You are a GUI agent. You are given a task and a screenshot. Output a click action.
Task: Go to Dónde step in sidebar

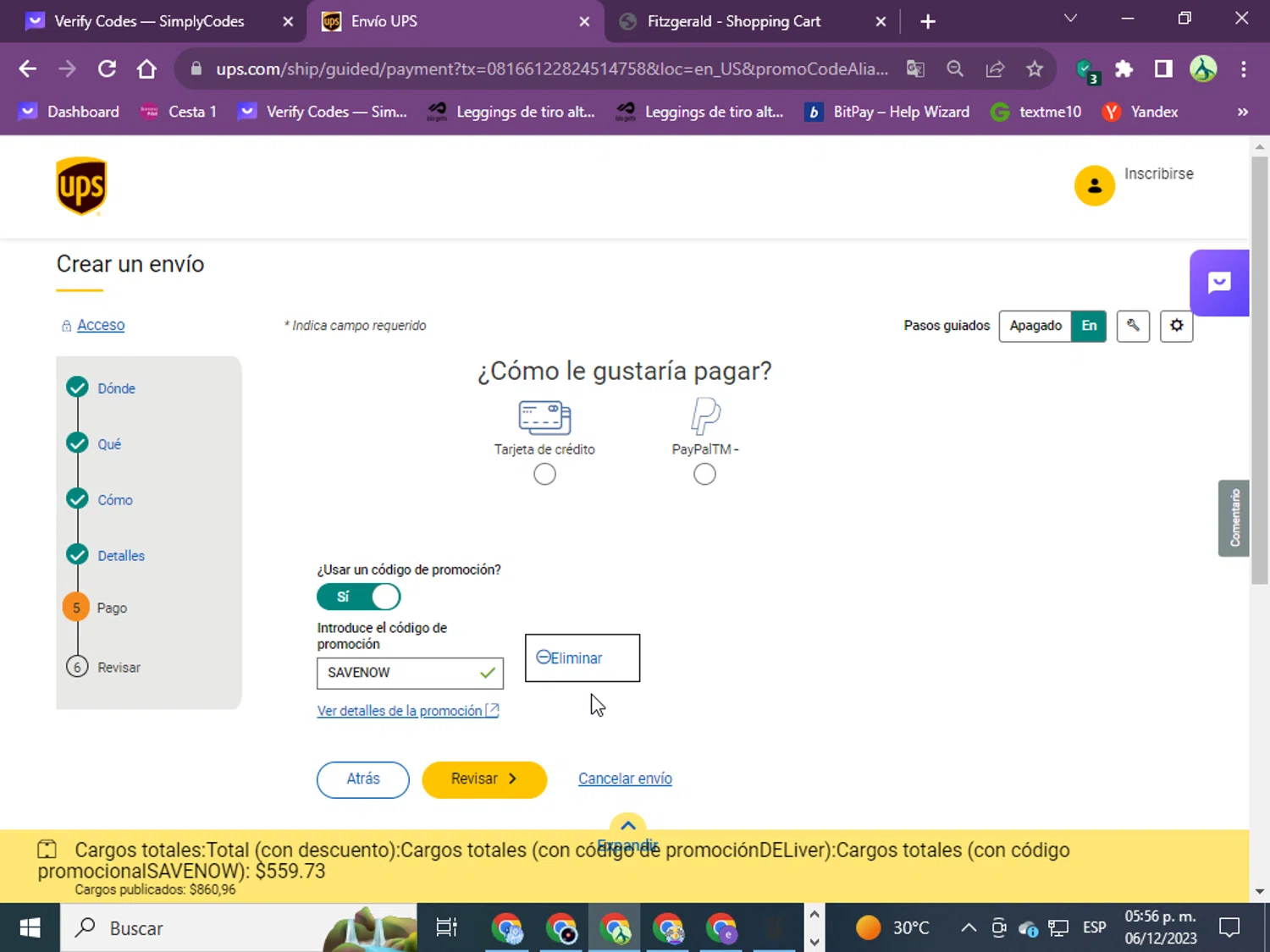pos(116,388)
